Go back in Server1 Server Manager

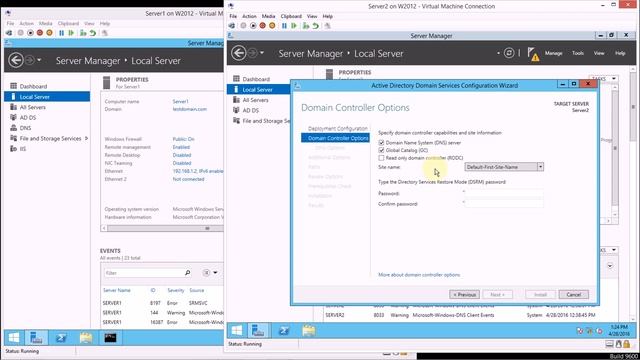[x=16, y=60]
